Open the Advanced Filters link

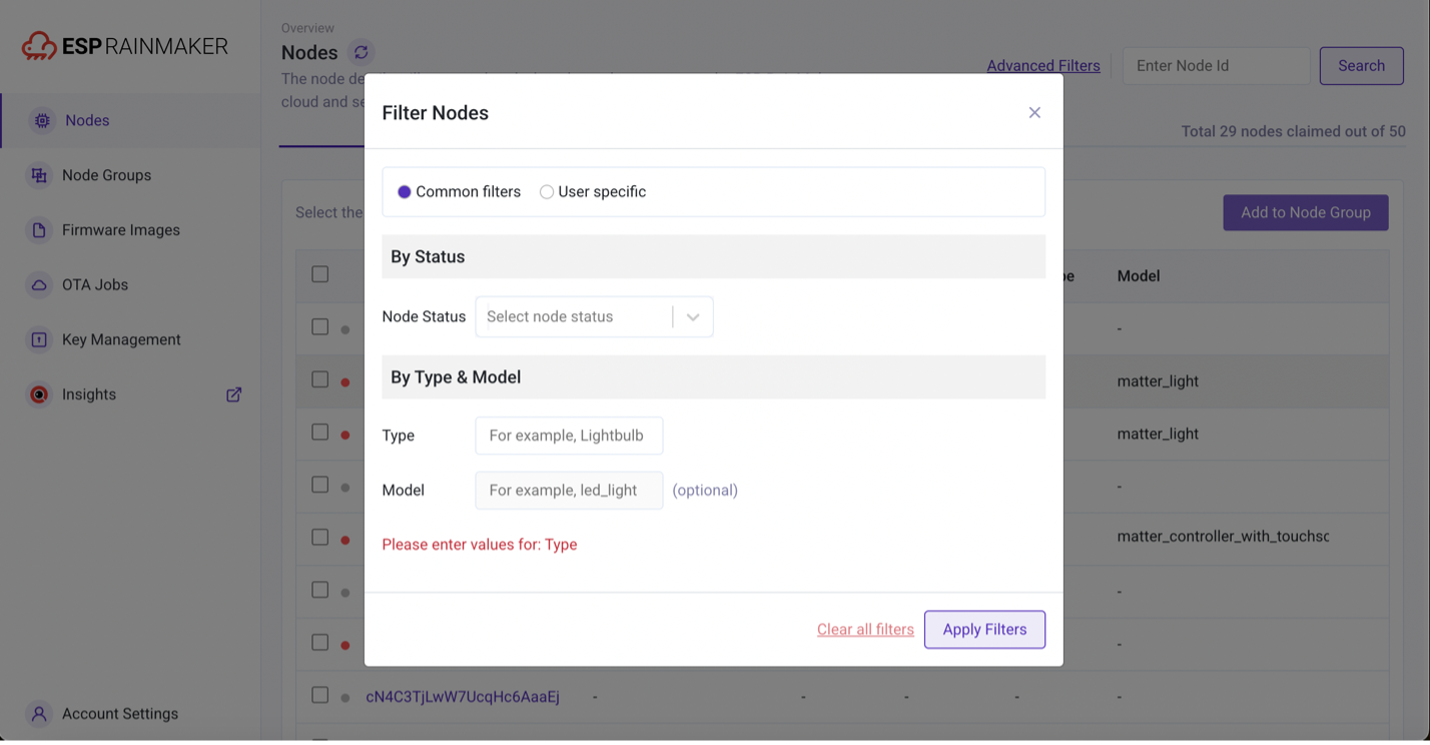click(x=1043, y=66)
